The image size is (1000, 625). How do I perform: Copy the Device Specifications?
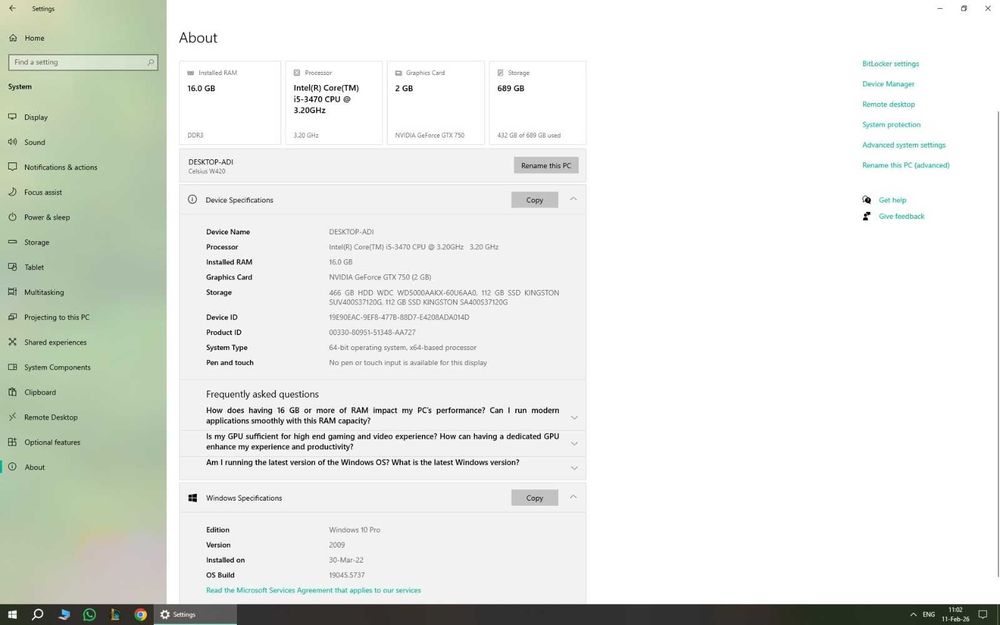(534, 200)
